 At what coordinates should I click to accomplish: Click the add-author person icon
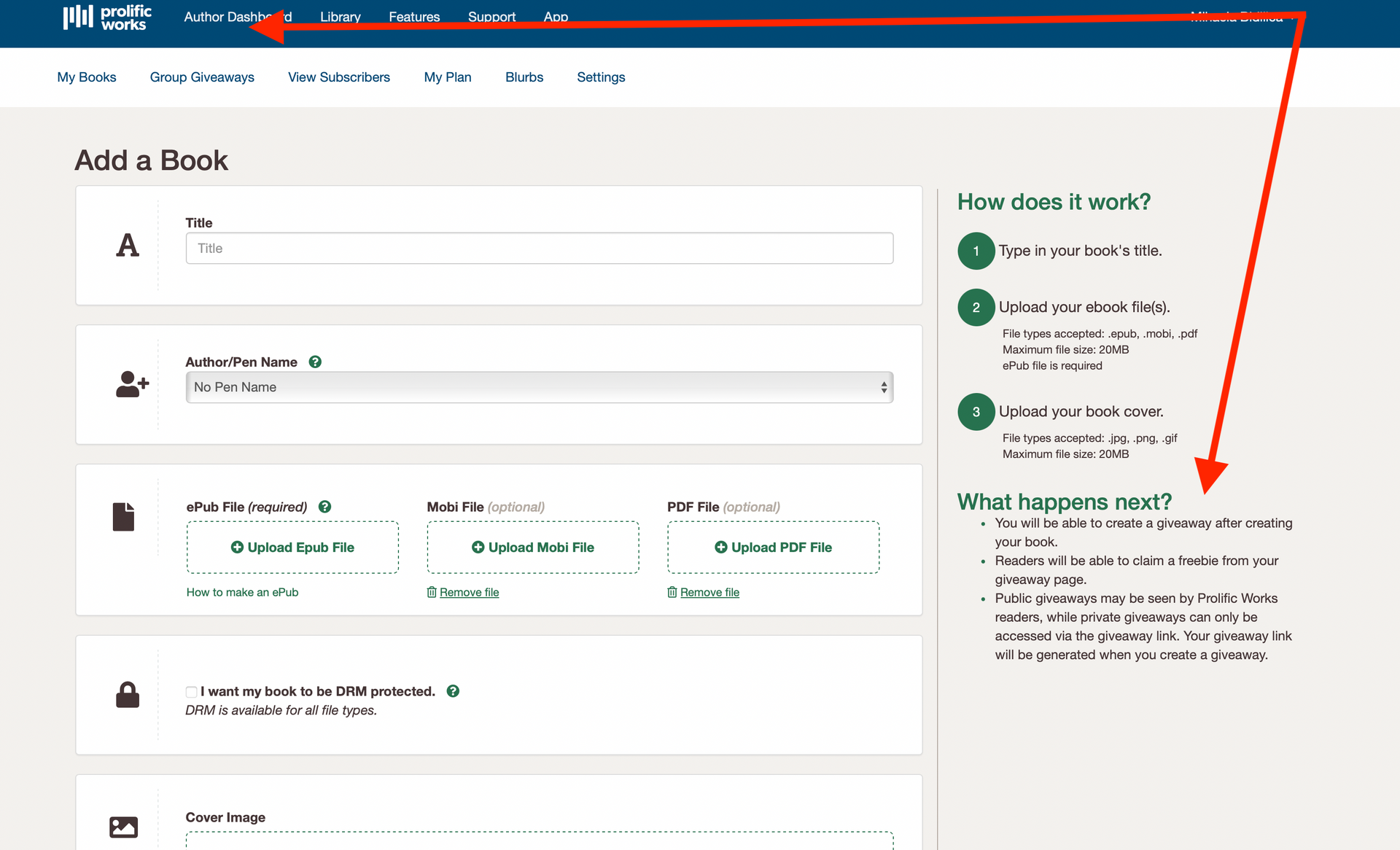(x=132, y=384)
